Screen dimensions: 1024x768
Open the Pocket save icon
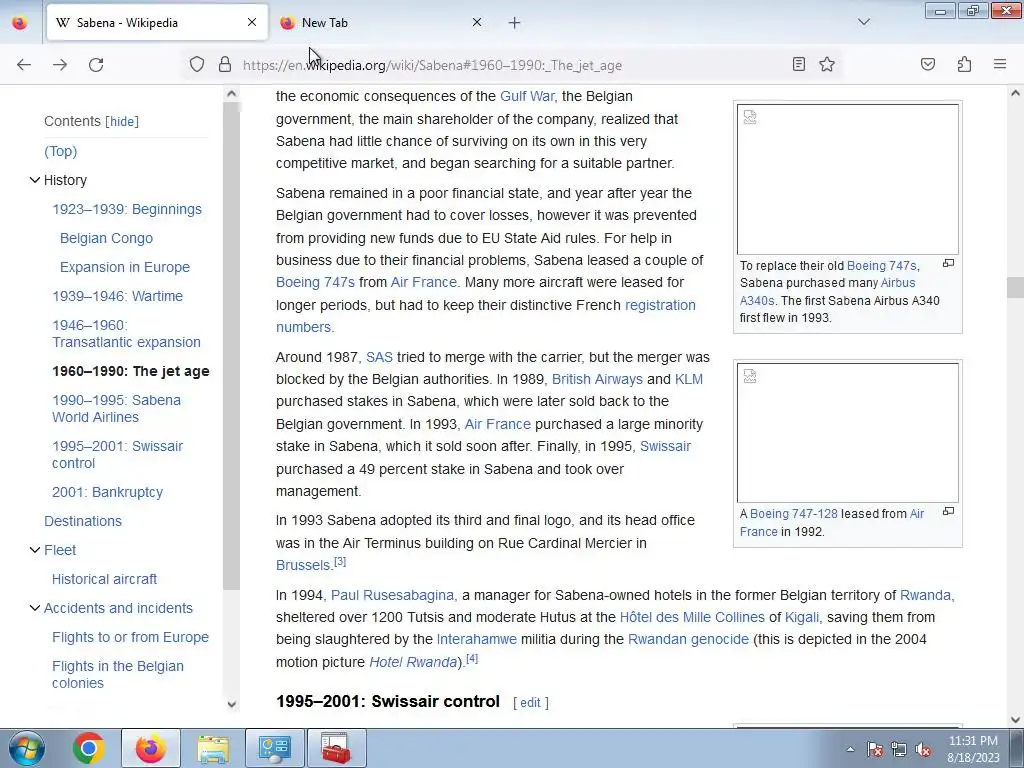coord(928,64)
